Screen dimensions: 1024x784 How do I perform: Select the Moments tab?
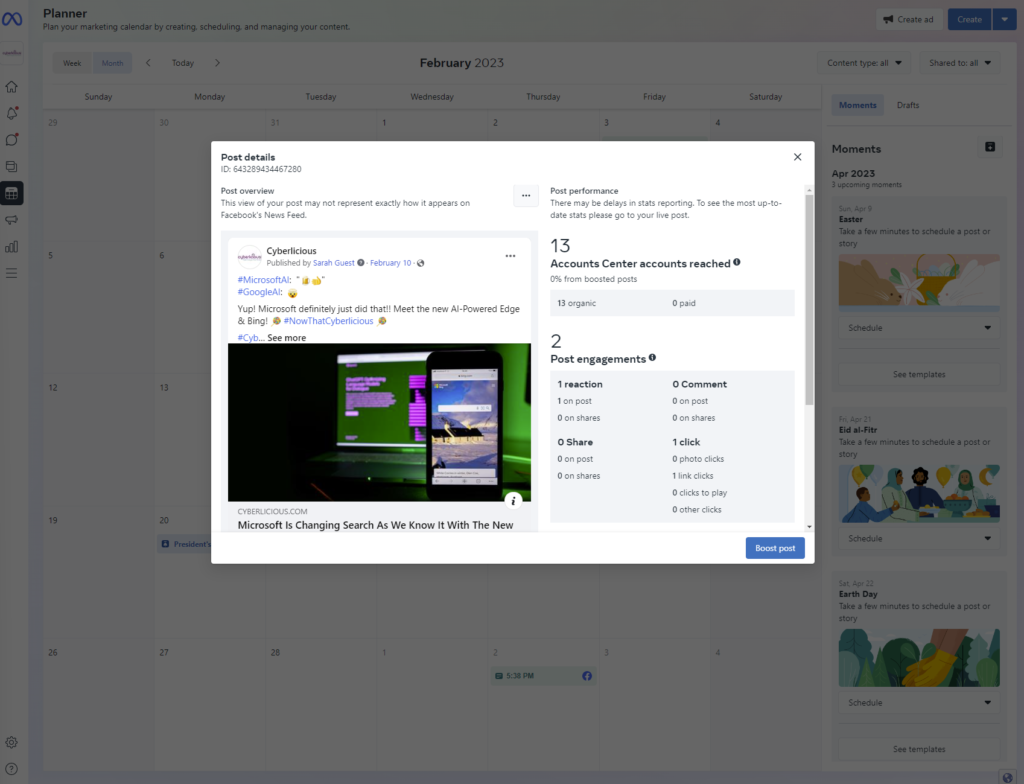click(857, 105)
